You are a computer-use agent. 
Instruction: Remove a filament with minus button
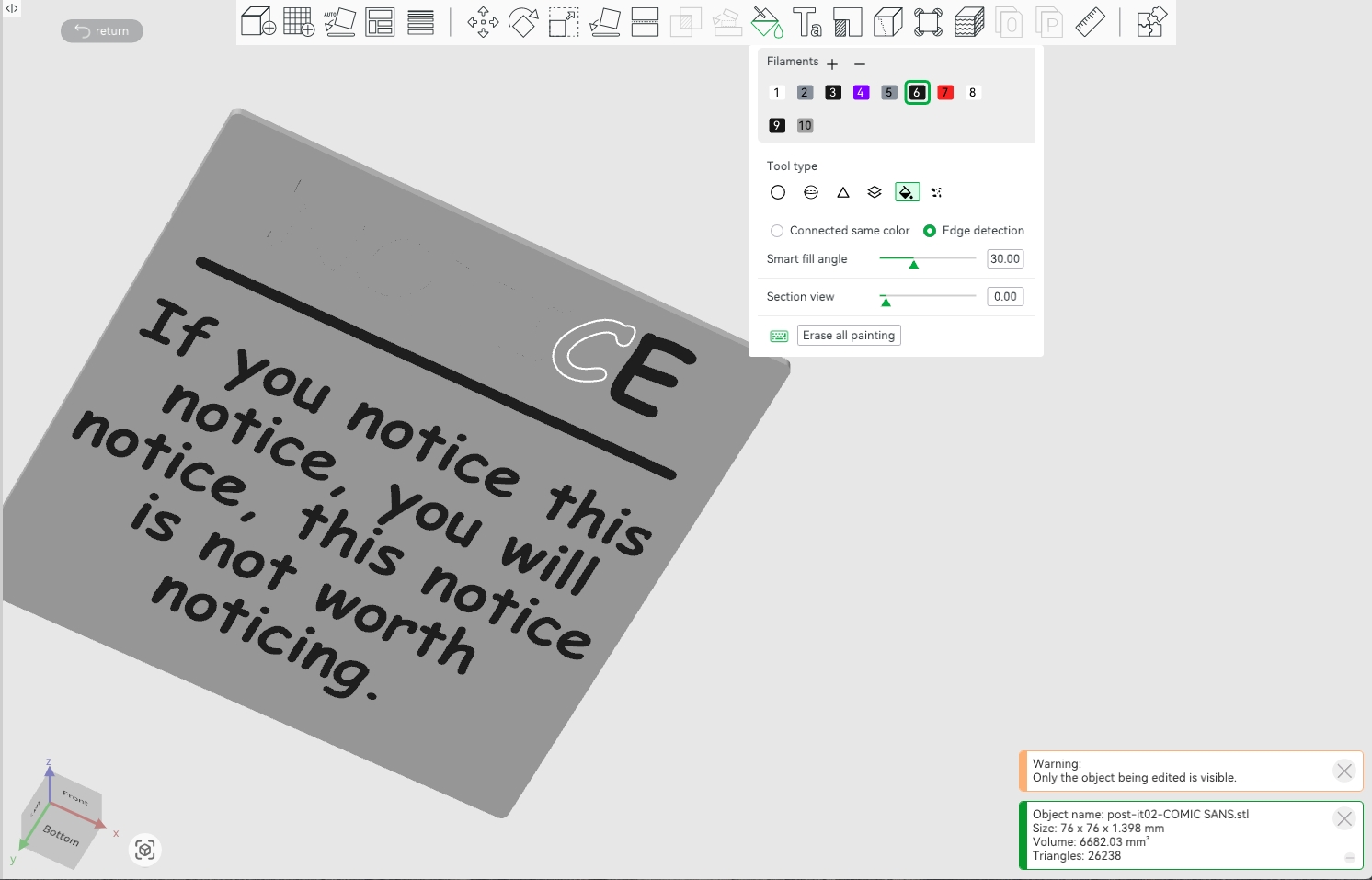coord(860,63)
